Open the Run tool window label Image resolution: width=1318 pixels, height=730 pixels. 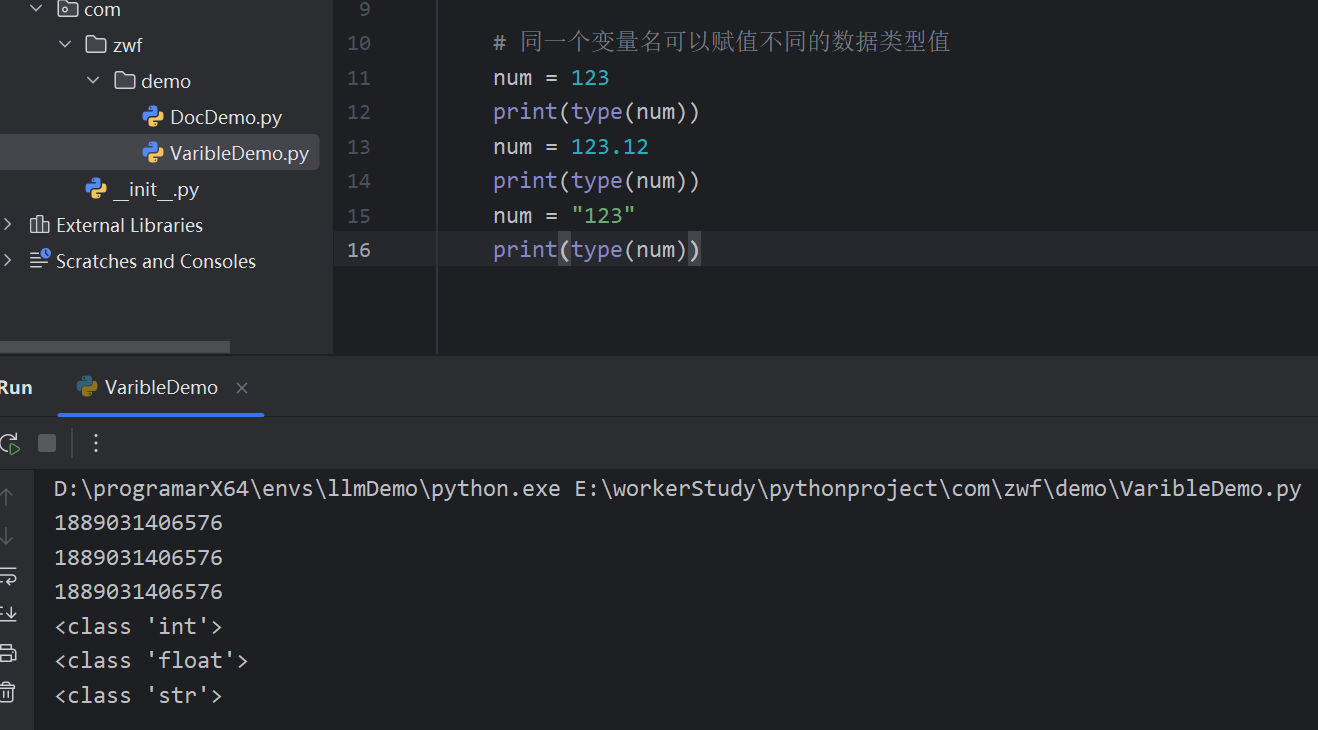tap(16, 388)
